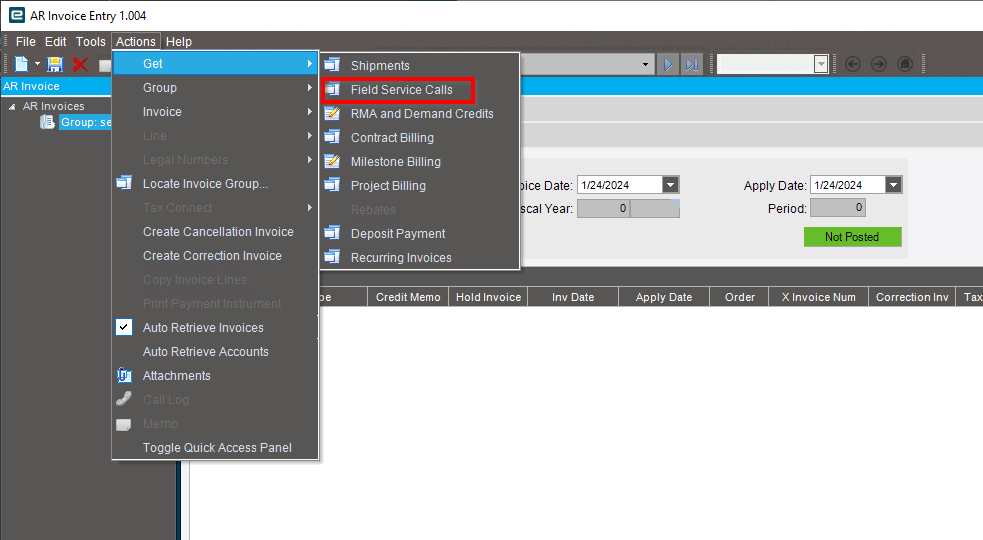Click the Contract Billing icon

(332, 137)
